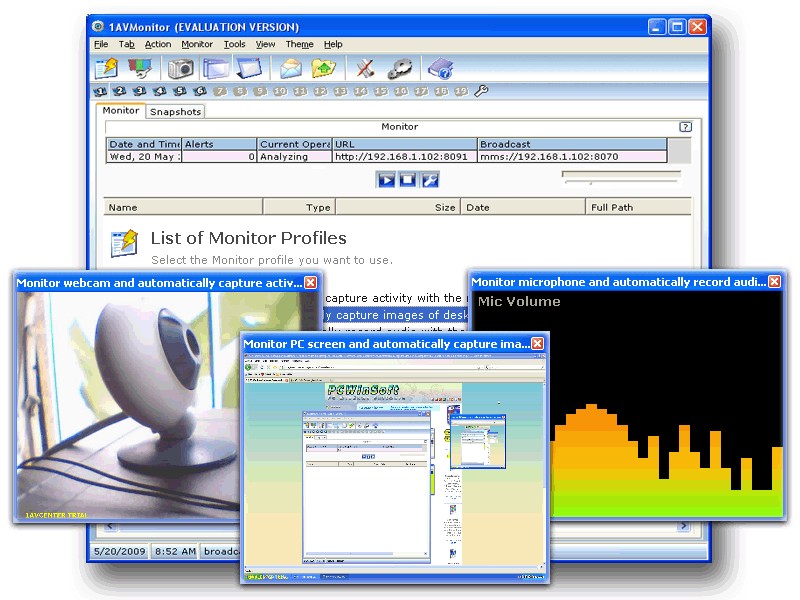Open the Theme menu
Image resolution: width=800 pixels, height=600 pixels.
(x=299, y=44)
